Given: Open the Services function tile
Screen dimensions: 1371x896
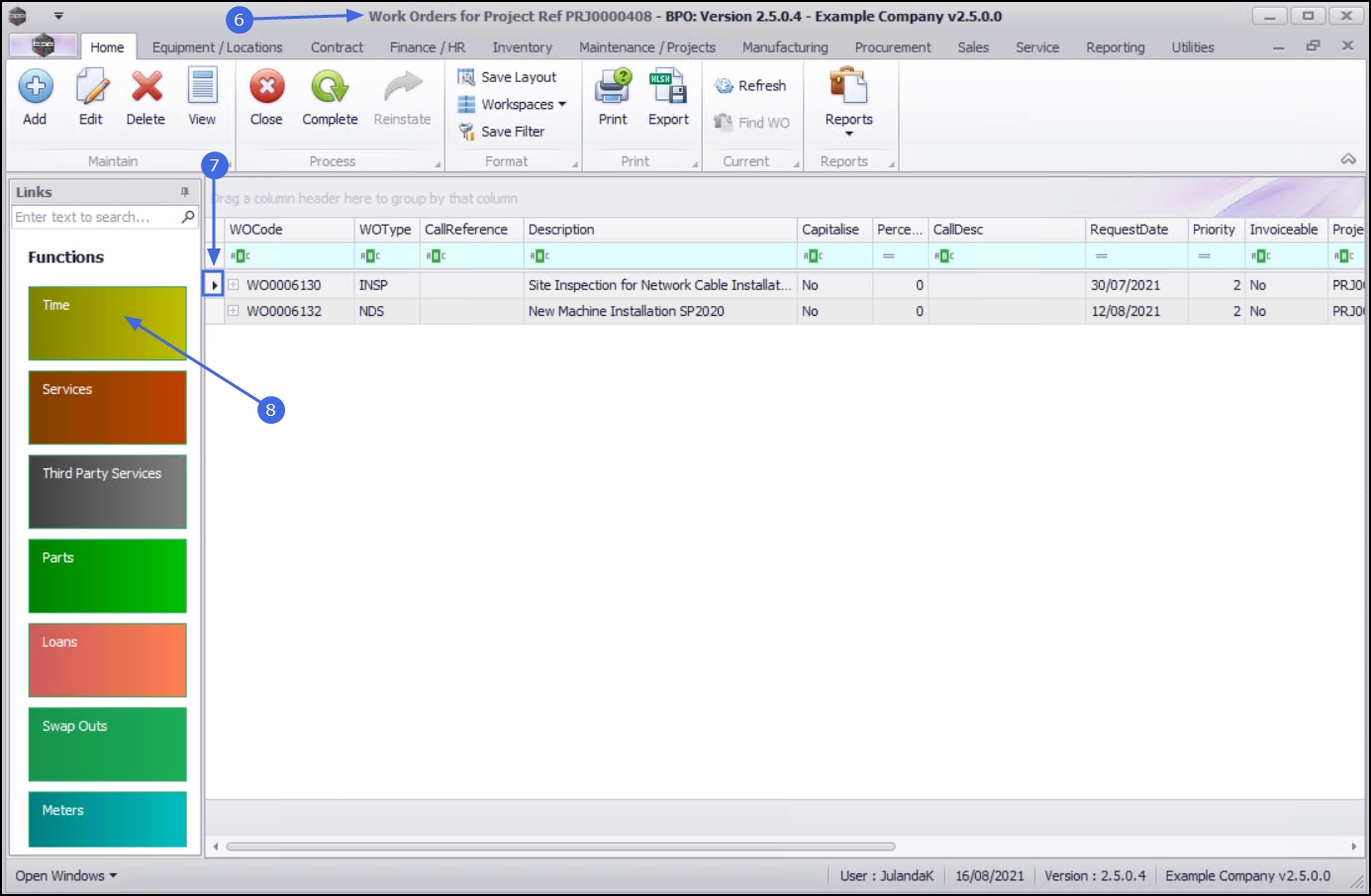Looking at the screenshot, I should click(x=108, y=408).
